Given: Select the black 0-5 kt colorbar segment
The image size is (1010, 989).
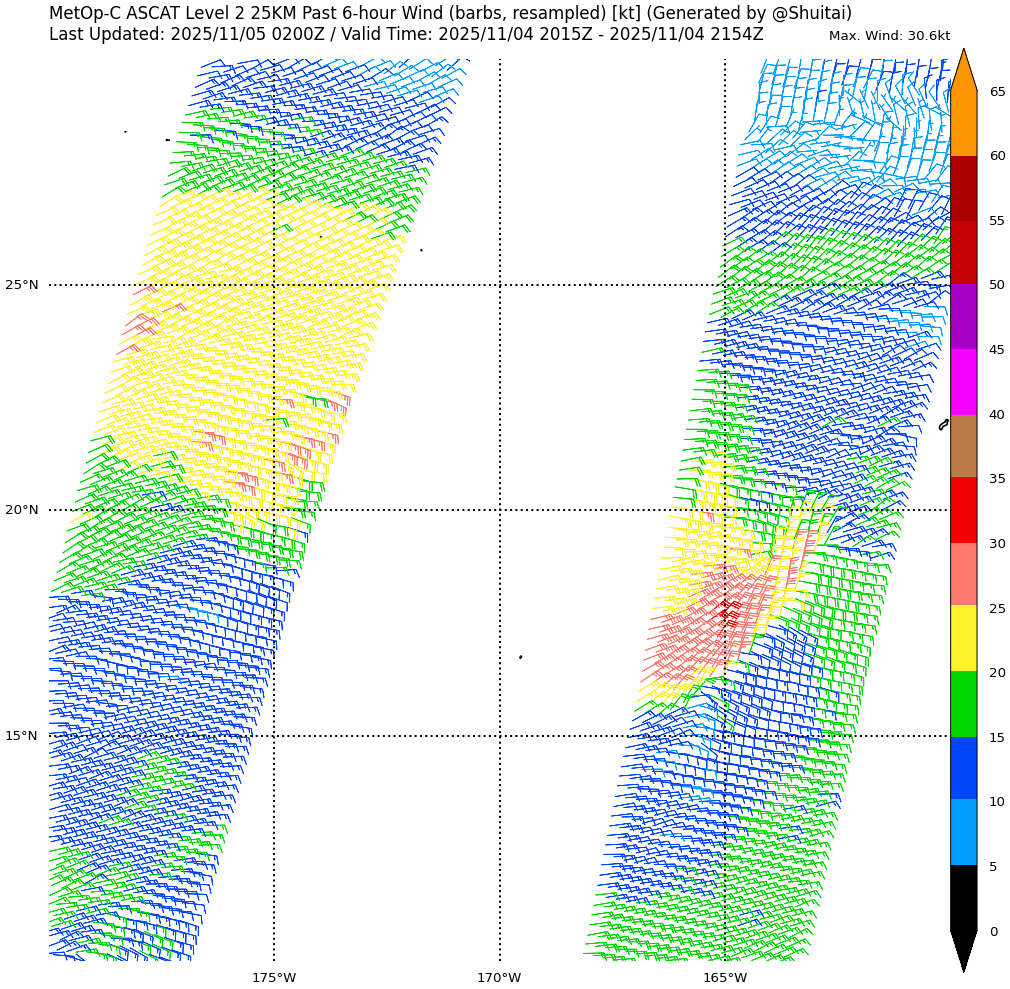Looking at the screenshot, I should tap(963, 898).
